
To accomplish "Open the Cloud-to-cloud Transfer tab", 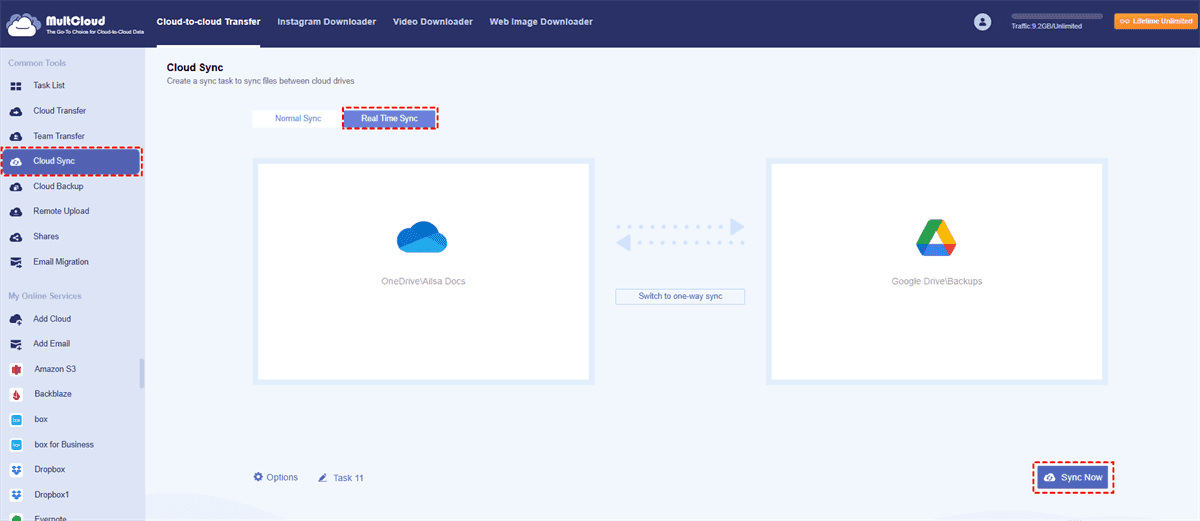I will [x=208, y=21].
